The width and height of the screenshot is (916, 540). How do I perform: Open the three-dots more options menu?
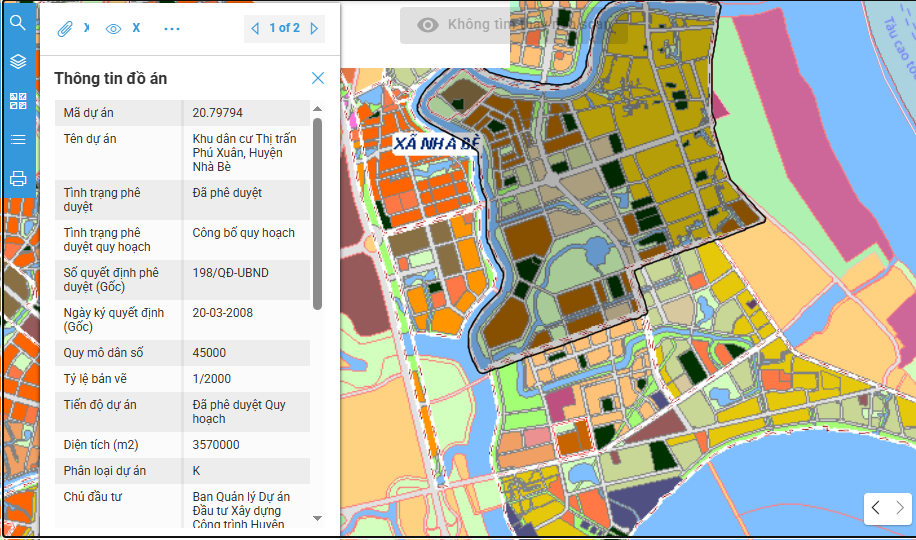pos(172,28)
